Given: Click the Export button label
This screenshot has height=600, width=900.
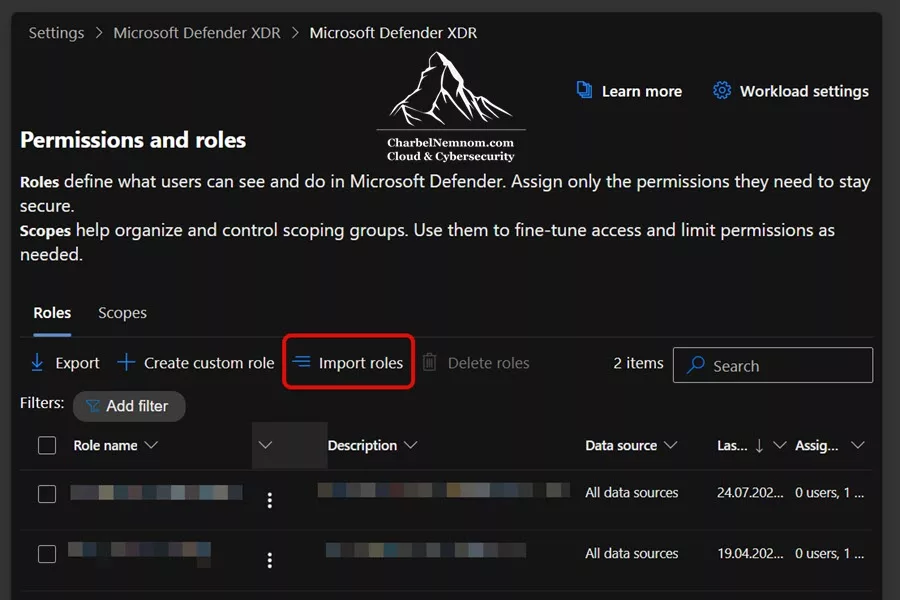Looking at the screenshot, I should [x=77, y=363].
